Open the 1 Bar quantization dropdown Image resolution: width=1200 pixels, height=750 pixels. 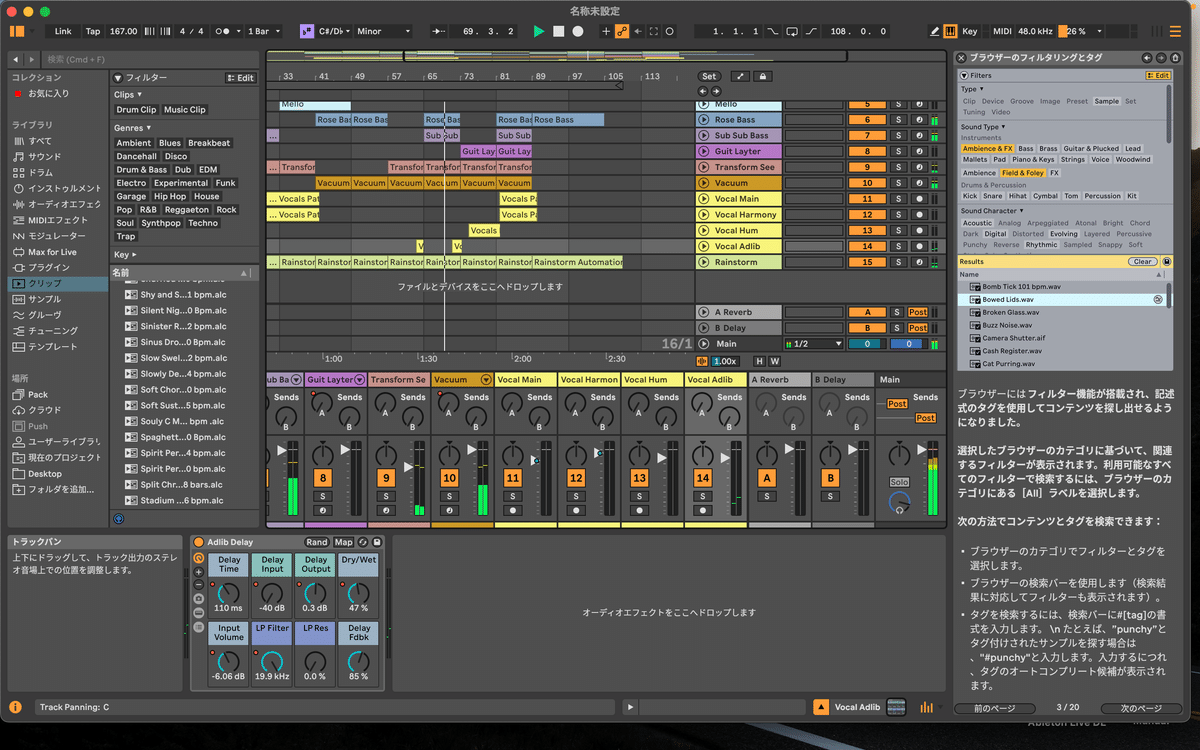(x=262, y=31)
